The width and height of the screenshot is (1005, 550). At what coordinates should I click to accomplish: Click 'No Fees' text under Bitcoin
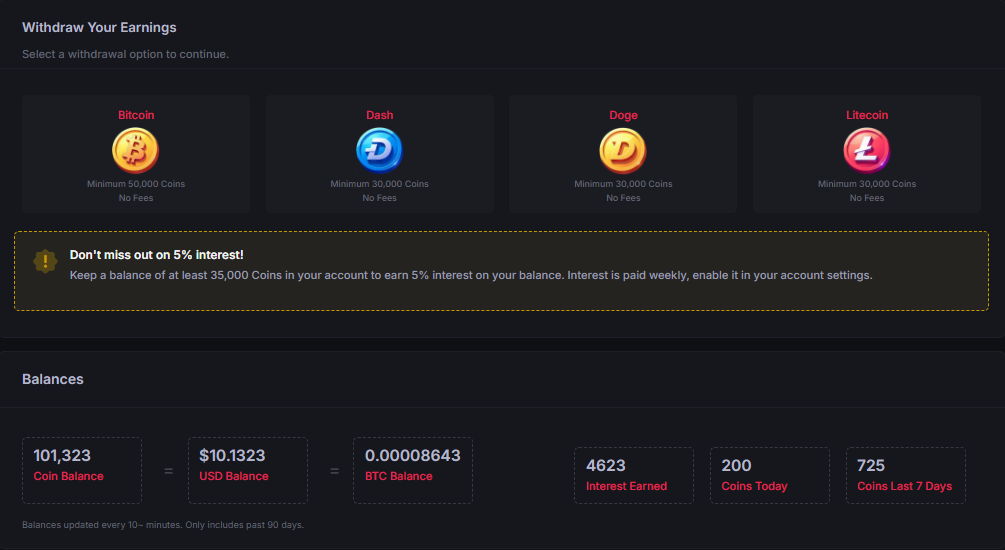(136, 198)
